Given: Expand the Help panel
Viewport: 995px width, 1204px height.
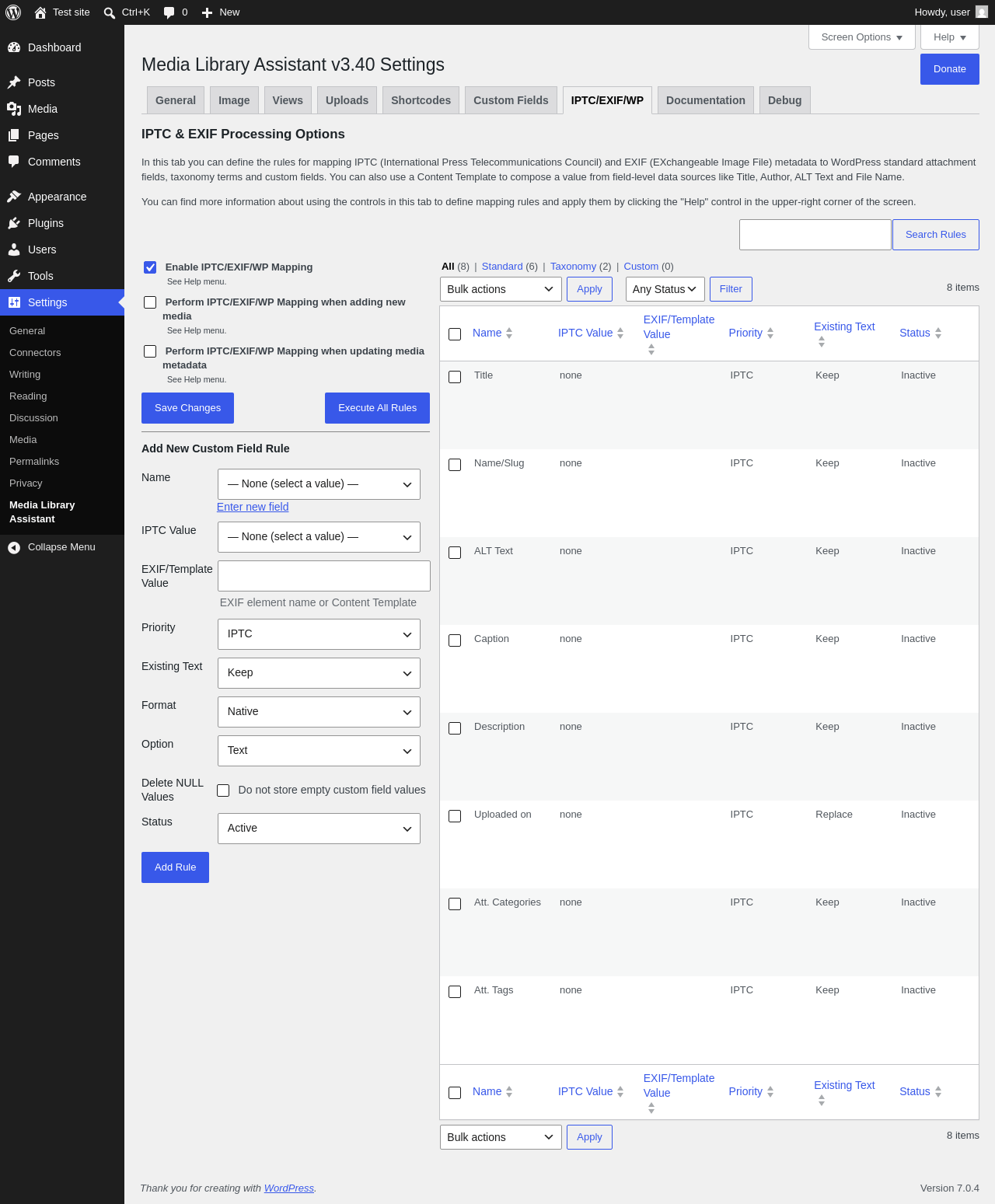Looking at the screenshot, I should click(x=950, y=37).
